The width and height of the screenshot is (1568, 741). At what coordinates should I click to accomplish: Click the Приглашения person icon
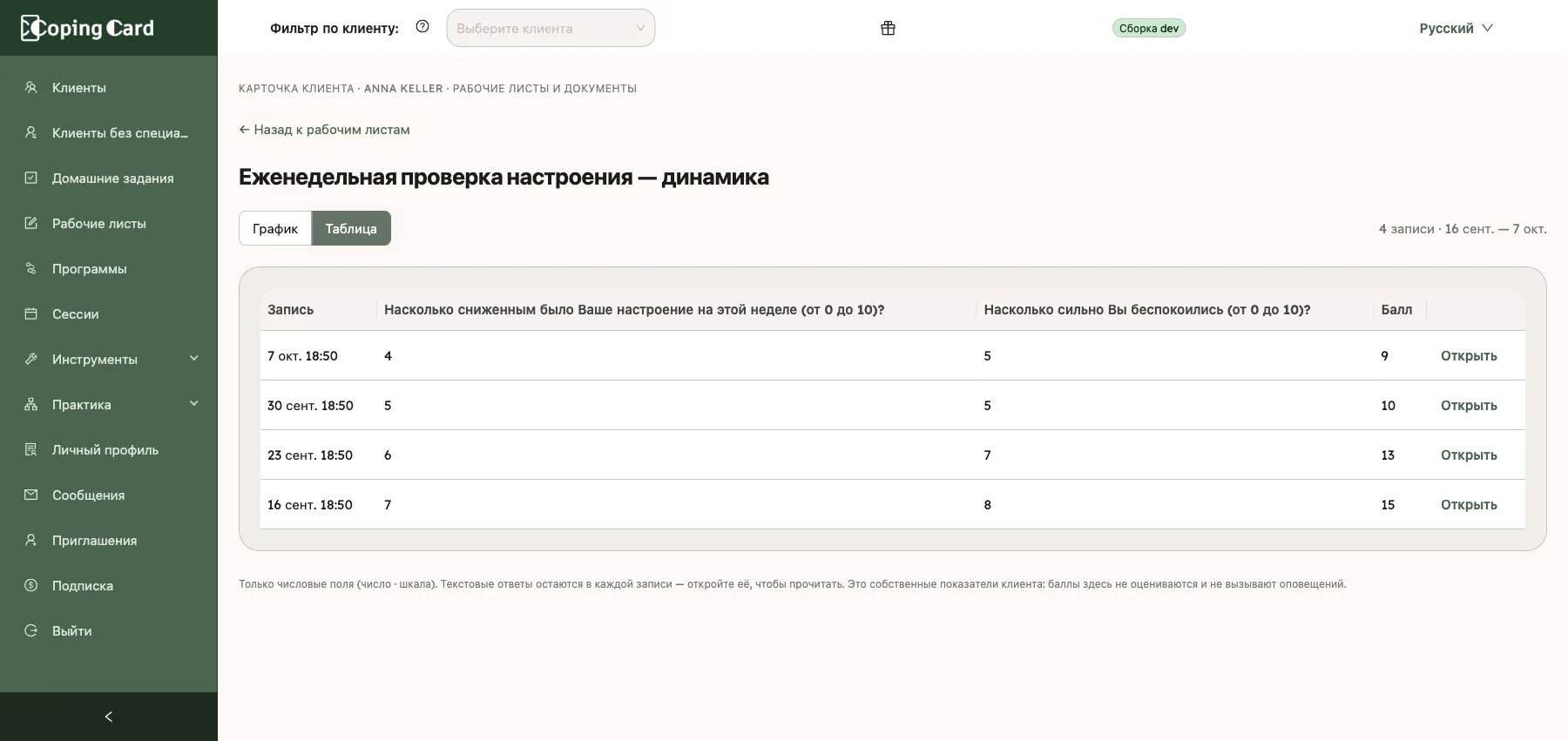31,540
